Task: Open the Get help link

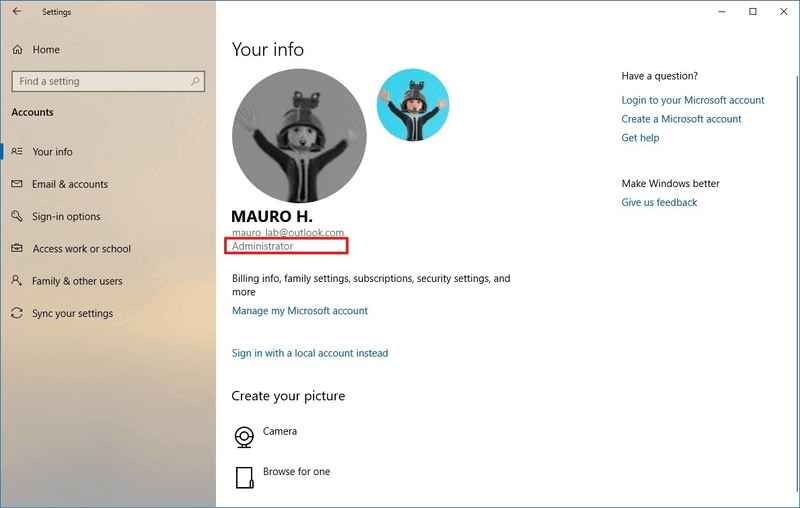Action: (x=640, y=138)
